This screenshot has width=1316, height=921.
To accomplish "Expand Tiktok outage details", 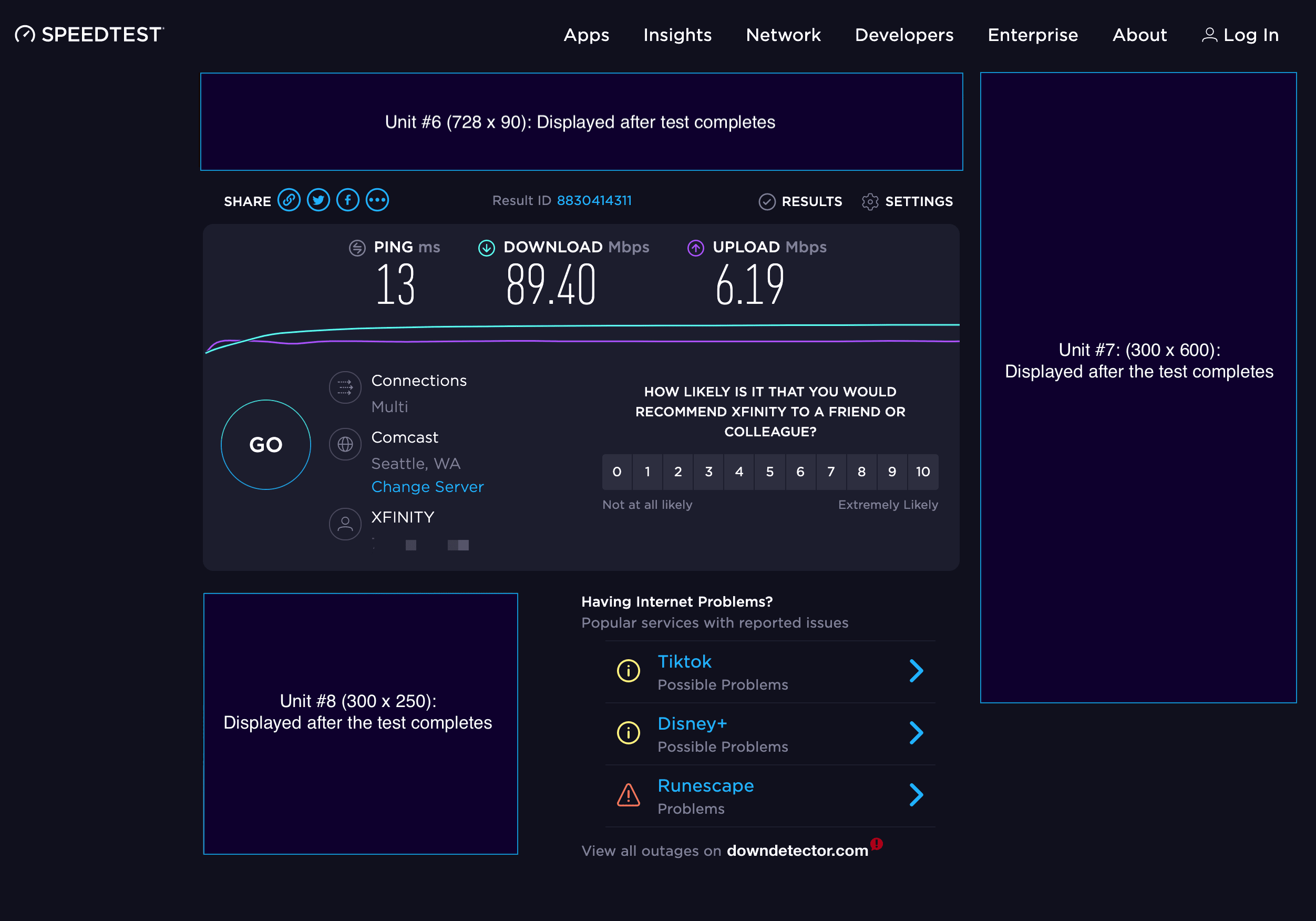I will [916, 670].
